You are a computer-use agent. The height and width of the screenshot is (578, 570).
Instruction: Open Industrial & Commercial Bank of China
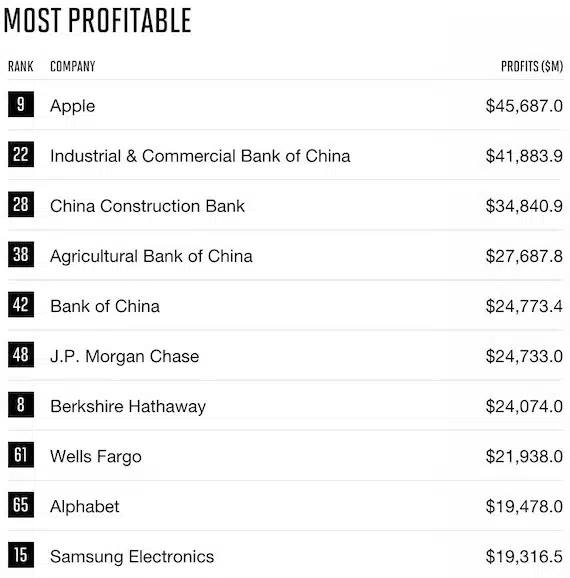pos(200,156)
